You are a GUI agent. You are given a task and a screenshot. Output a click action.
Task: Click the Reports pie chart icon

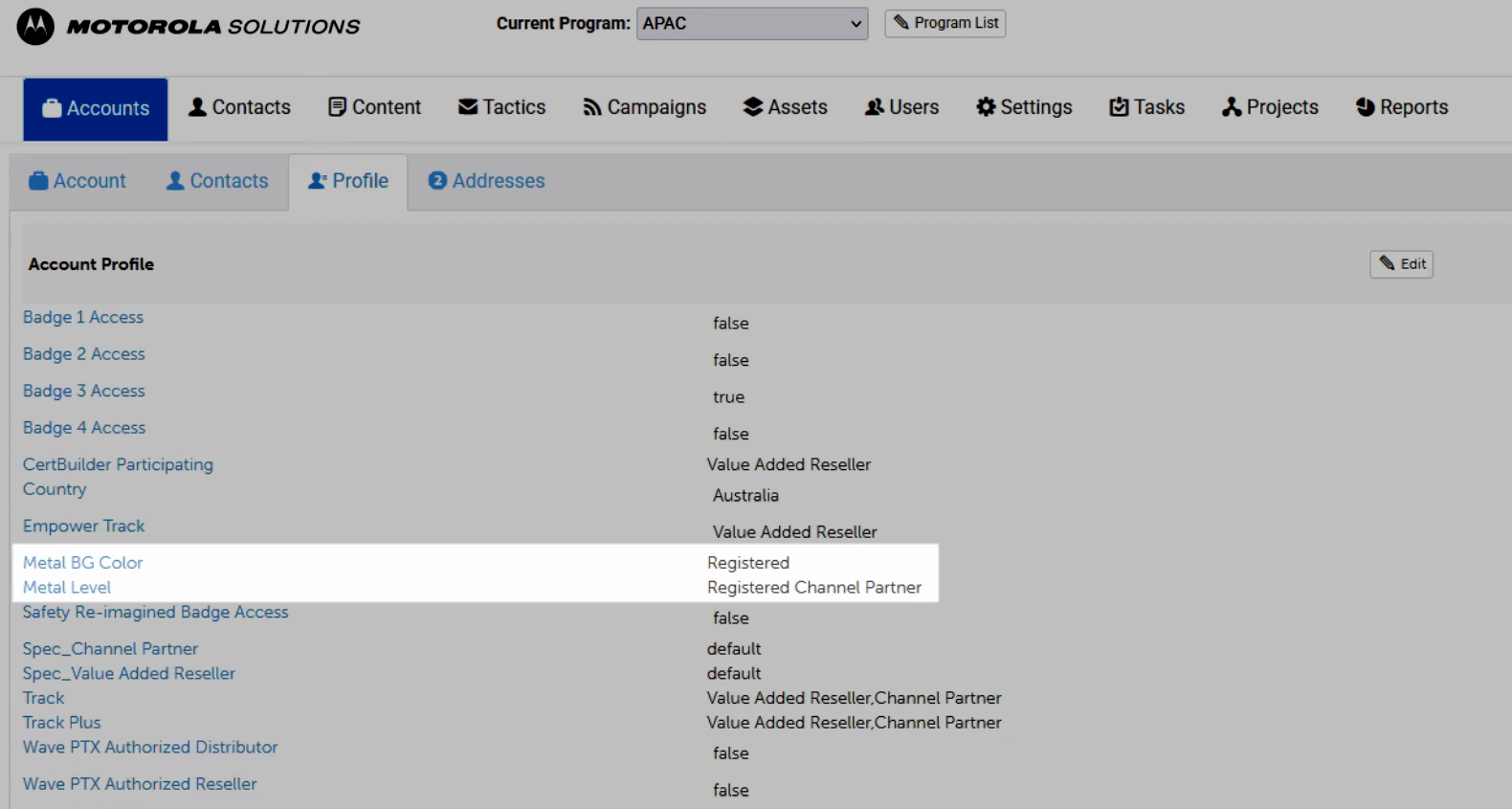1365,107
